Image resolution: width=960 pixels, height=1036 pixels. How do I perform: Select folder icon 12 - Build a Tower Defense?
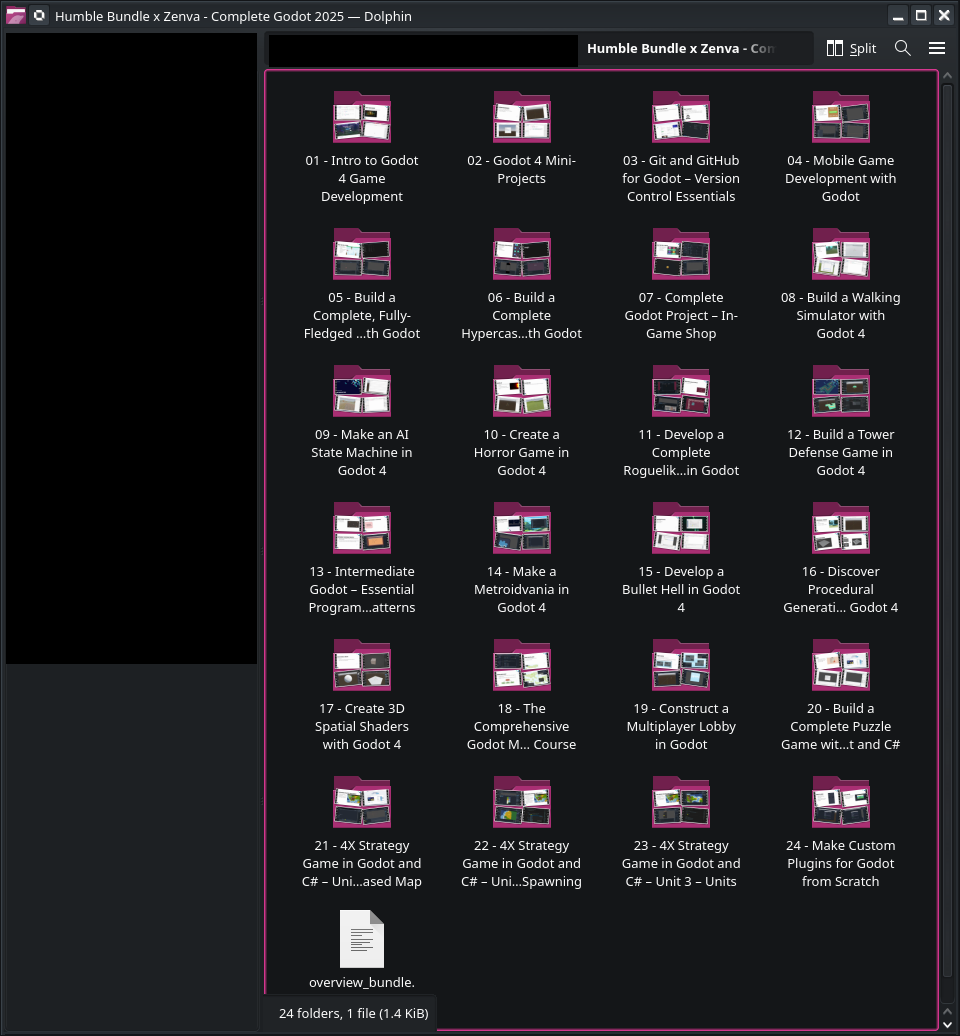pos(840,391)
